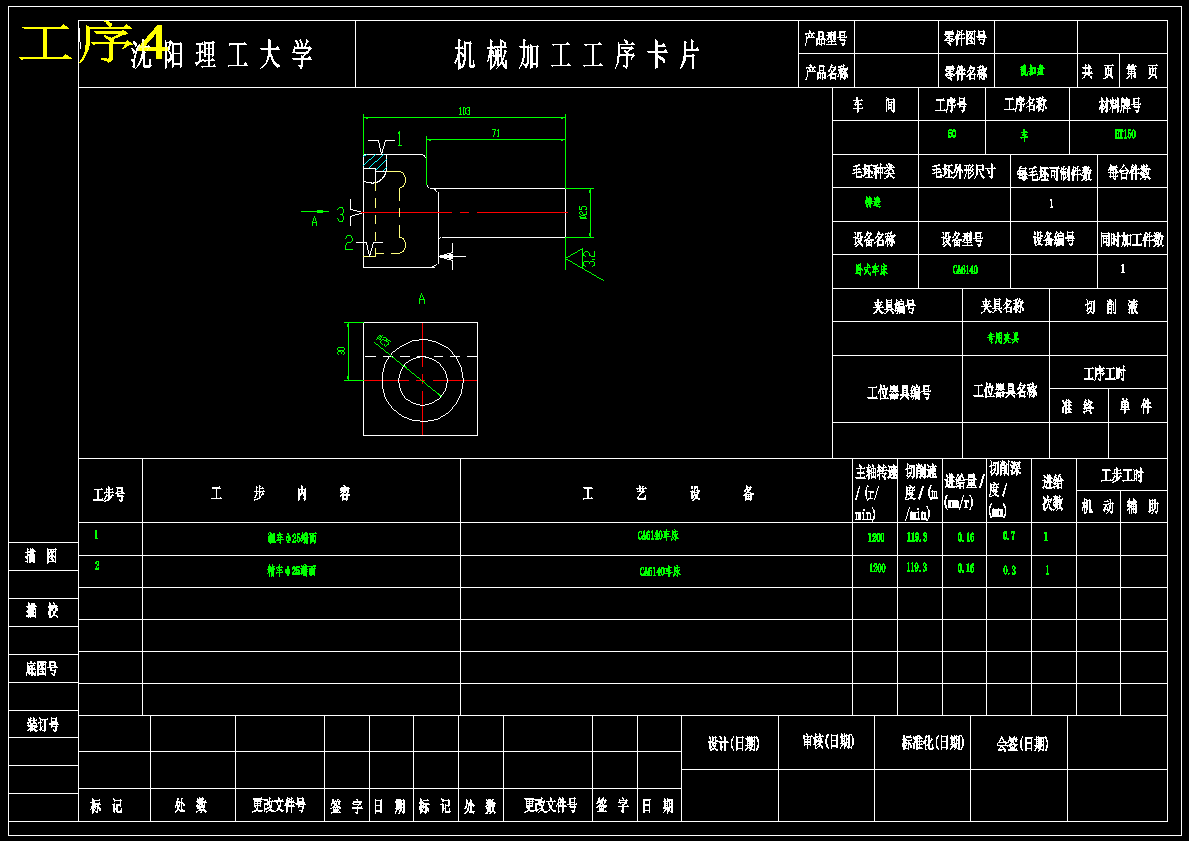
Task: Click the 材料牌号 header
Action: click(x=1120, y=105)
